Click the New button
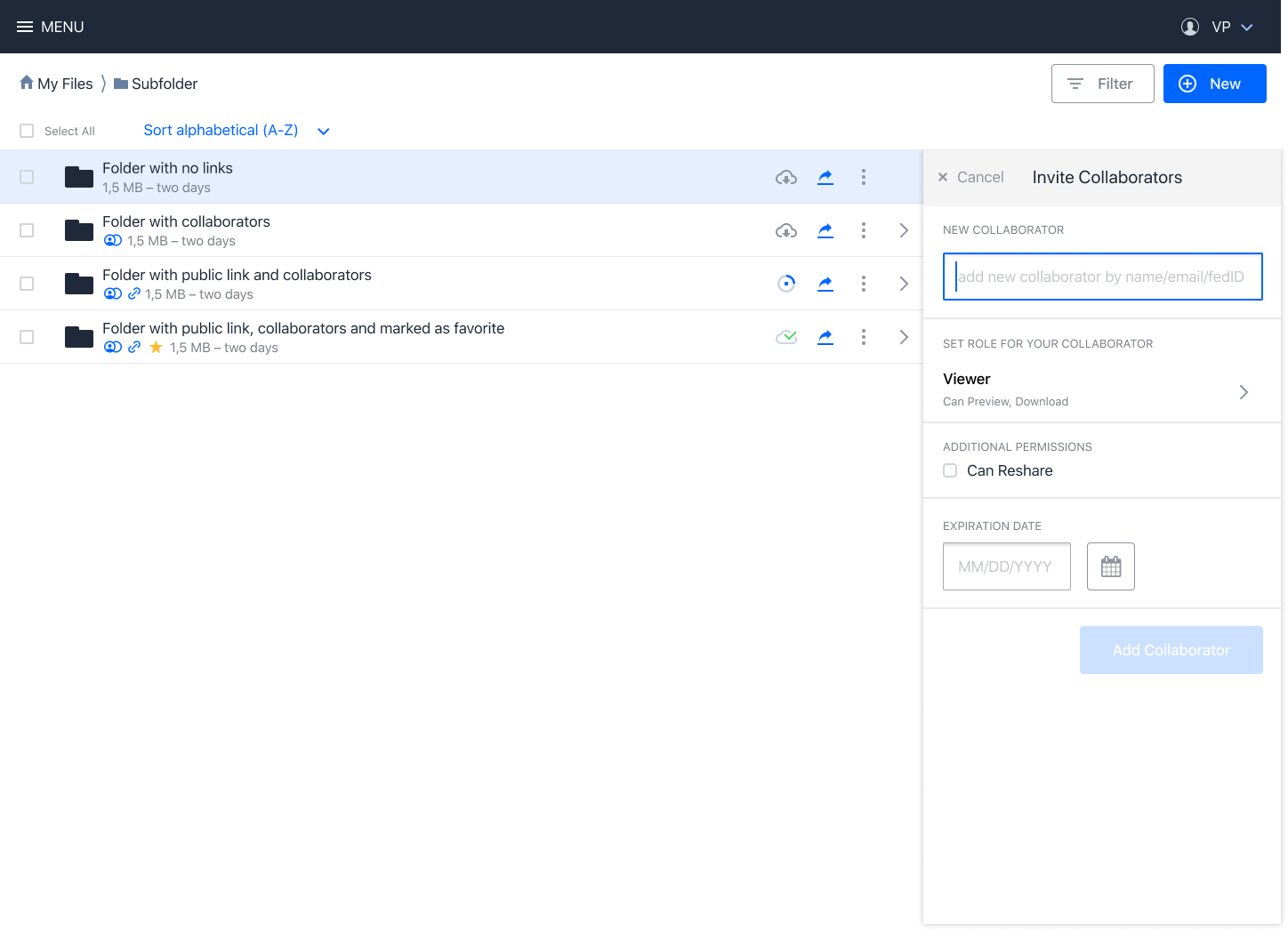Viewport: 1288px width, 931px height. click(1215, 84)
